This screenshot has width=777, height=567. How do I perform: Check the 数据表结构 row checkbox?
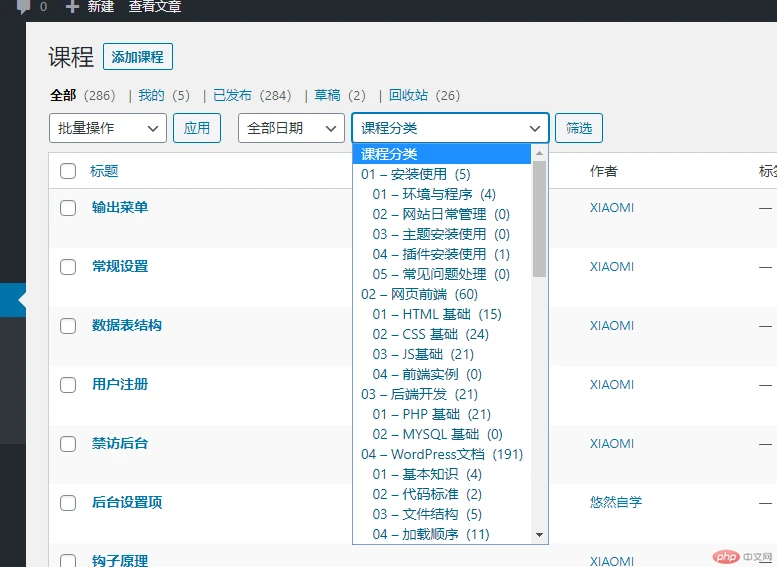(68, 326)
